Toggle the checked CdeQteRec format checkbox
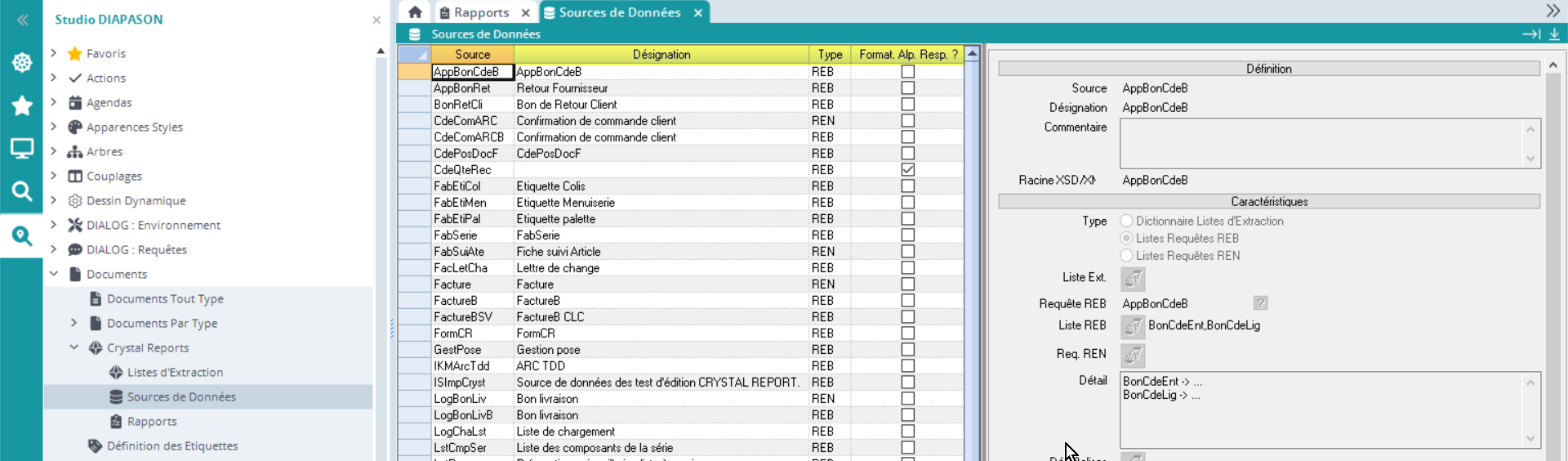 click(907, 170)
